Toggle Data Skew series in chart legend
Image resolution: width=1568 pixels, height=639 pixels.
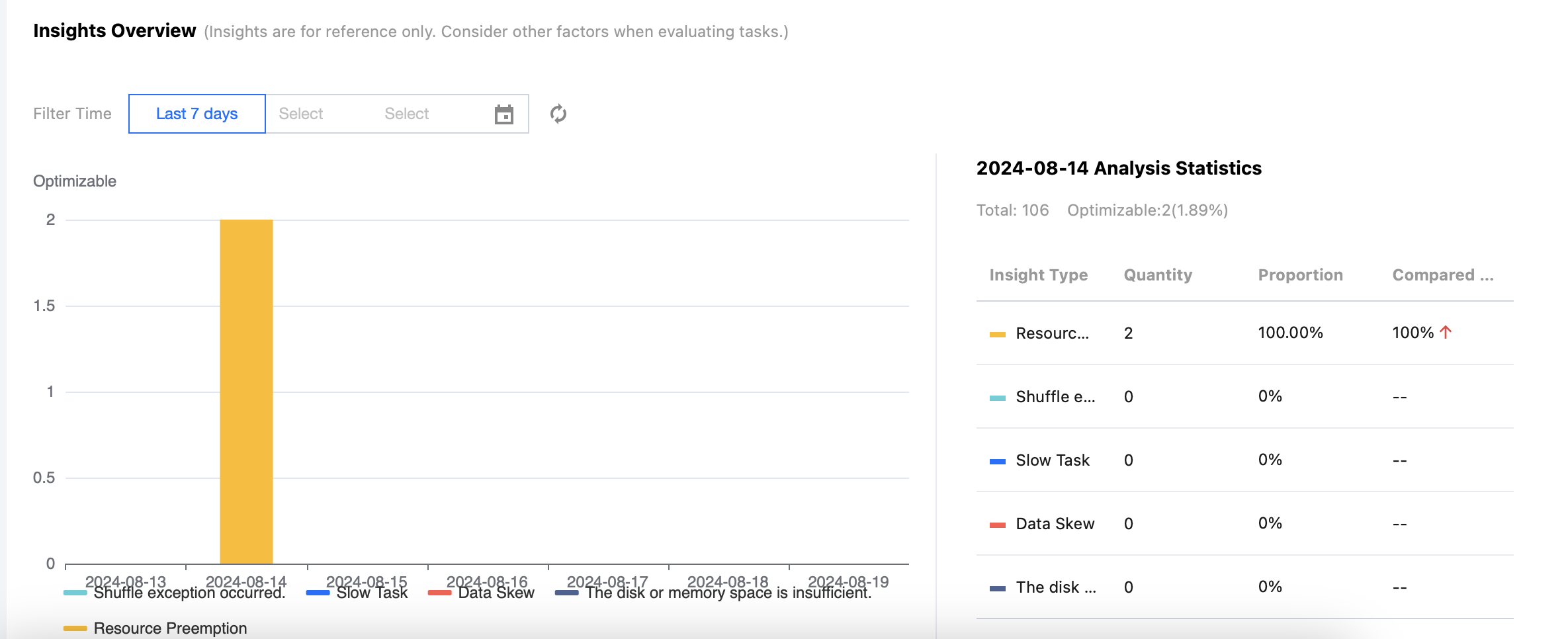pos(496,593)
